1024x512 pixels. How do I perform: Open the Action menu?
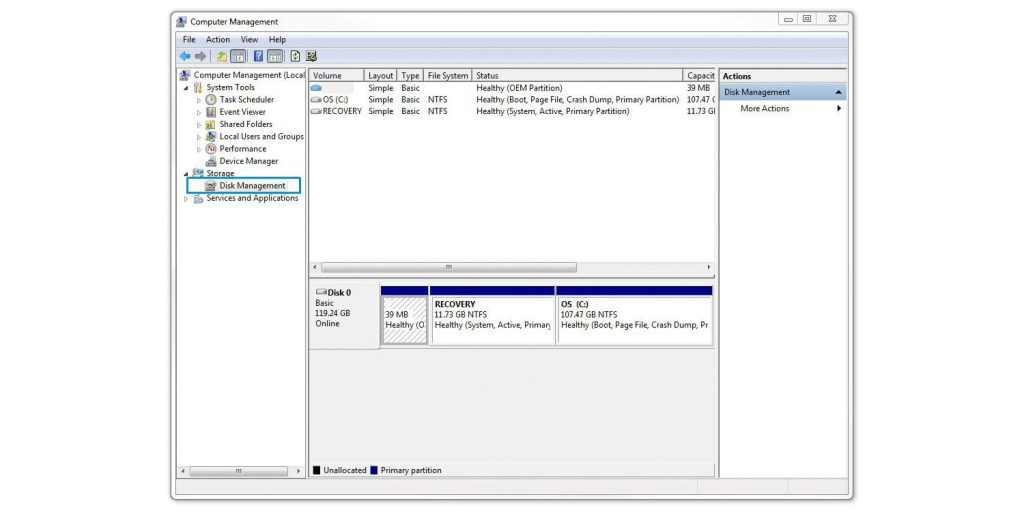coord(217,40)
